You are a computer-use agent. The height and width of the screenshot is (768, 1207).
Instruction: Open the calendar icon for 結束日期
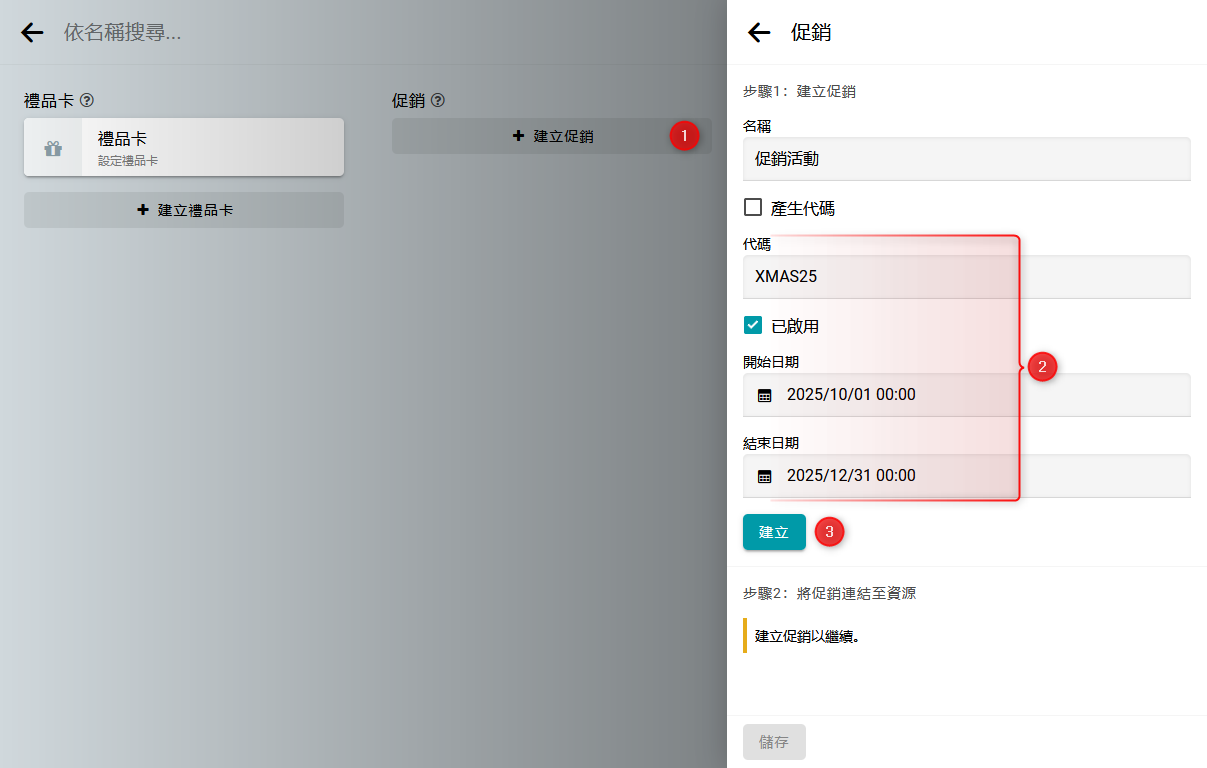[x=765, y=476]
